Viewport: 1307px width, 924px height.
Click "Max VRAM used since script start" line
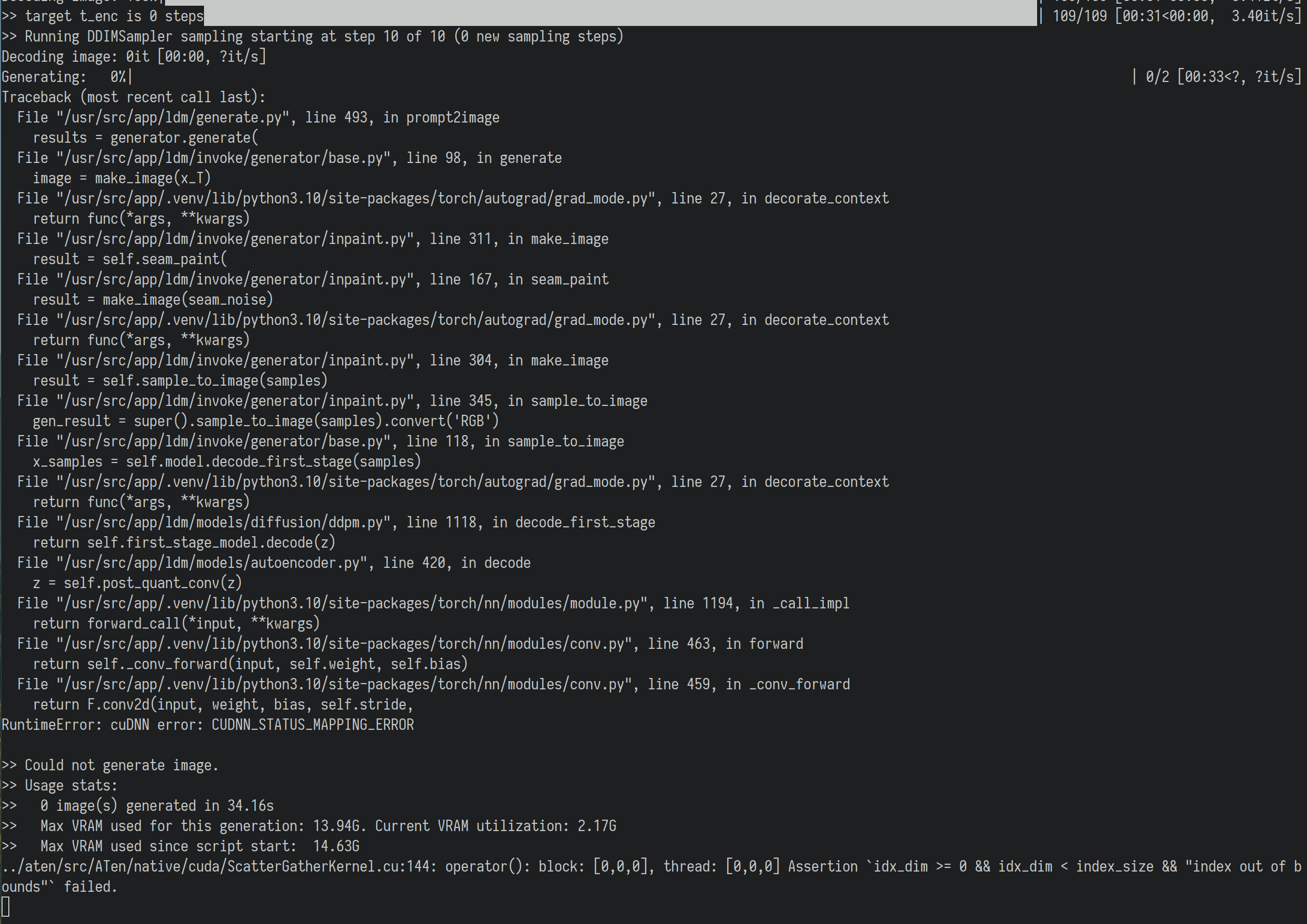(x=181, y=846)
